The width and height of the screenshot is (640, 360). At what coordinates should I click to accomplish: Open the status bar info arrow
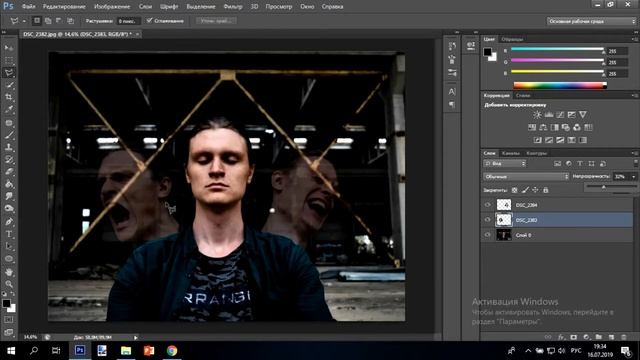tap(136, 338)
